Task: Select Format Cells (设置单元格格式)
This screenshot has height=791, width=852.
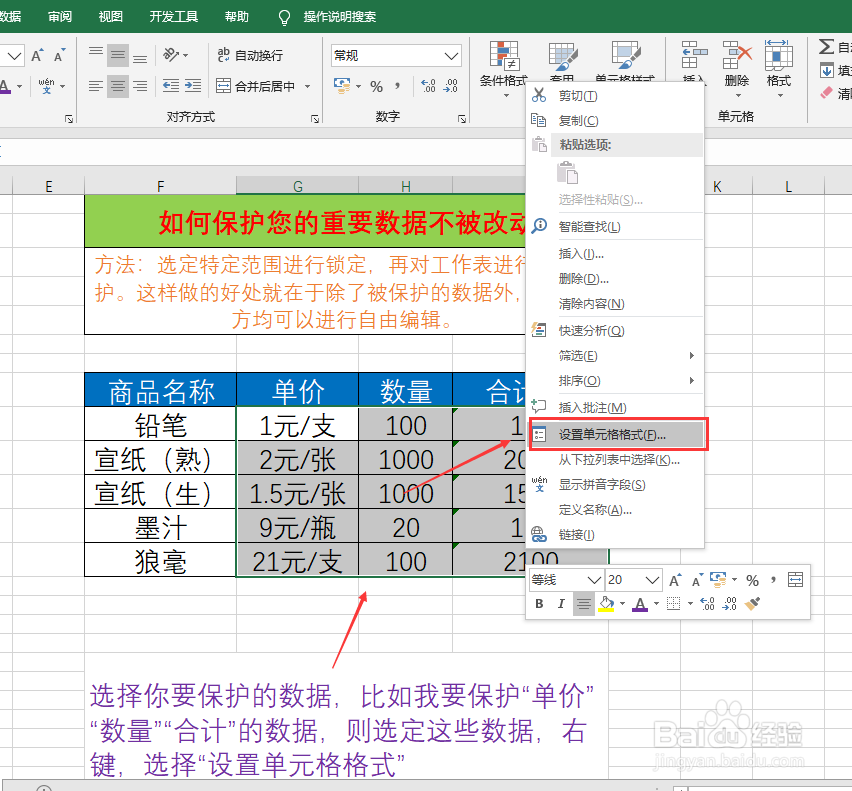Action: click(618, 435)
